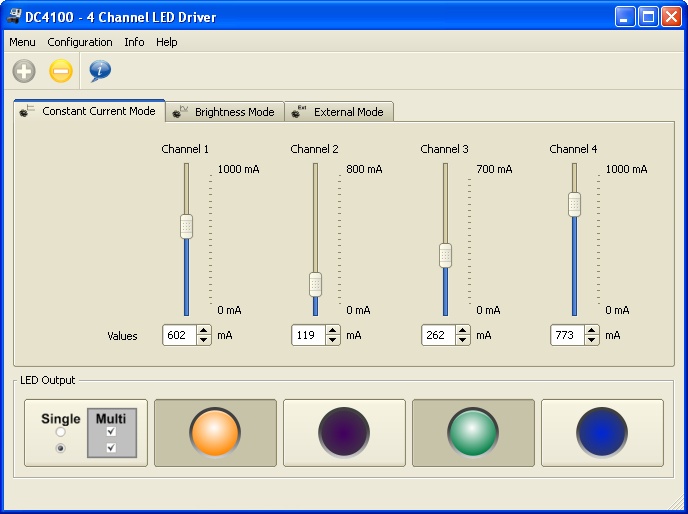Image resolution: width=688 pixels, height=514 pixels.
Task: Increase Channel 3 value with up arrow
Action: [462, 331]
